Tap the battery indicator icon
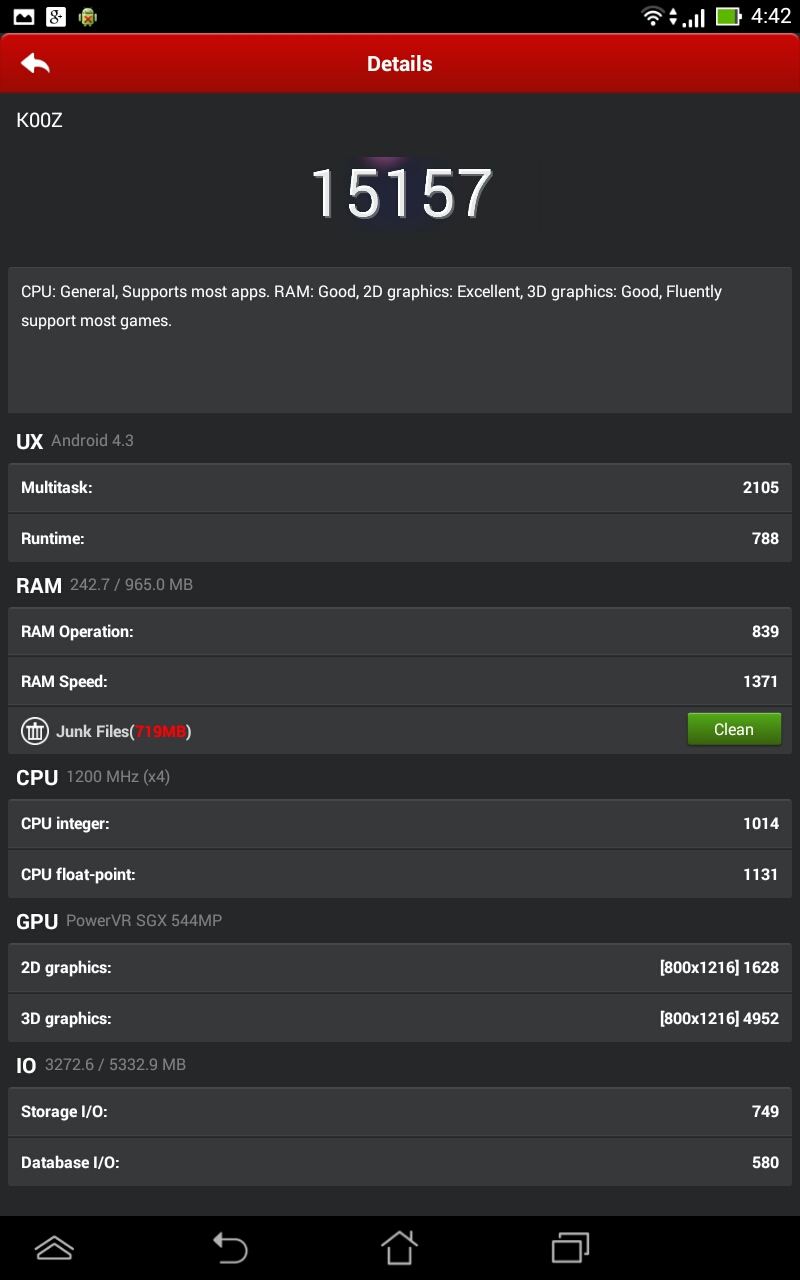800x1280 pixels. pyautogui.click(x=728, y=16)
